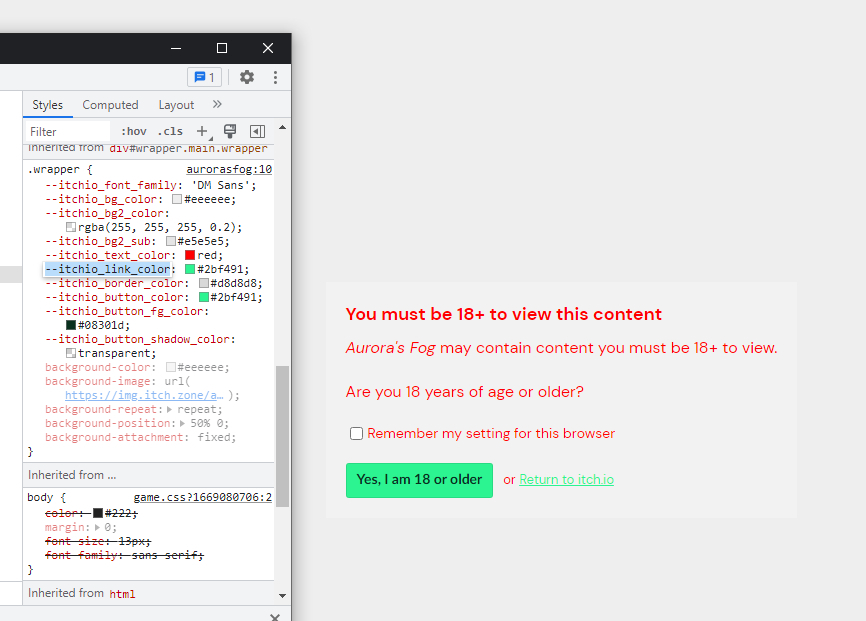Click the Styles pane scroll down arrow

click(282, 596)
